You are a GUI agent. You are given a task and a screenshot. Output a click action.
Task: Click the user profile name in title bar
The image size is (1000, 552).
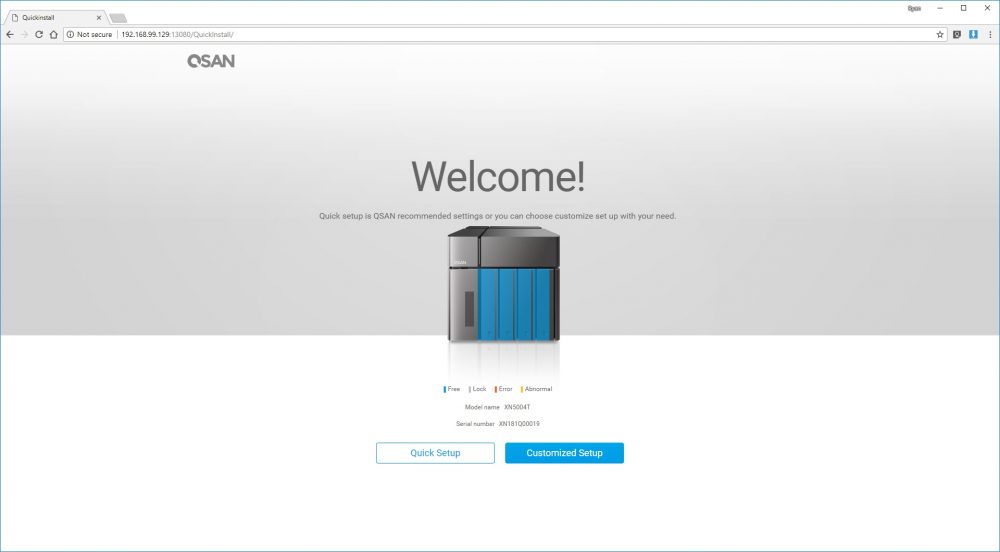coord(915,8)
